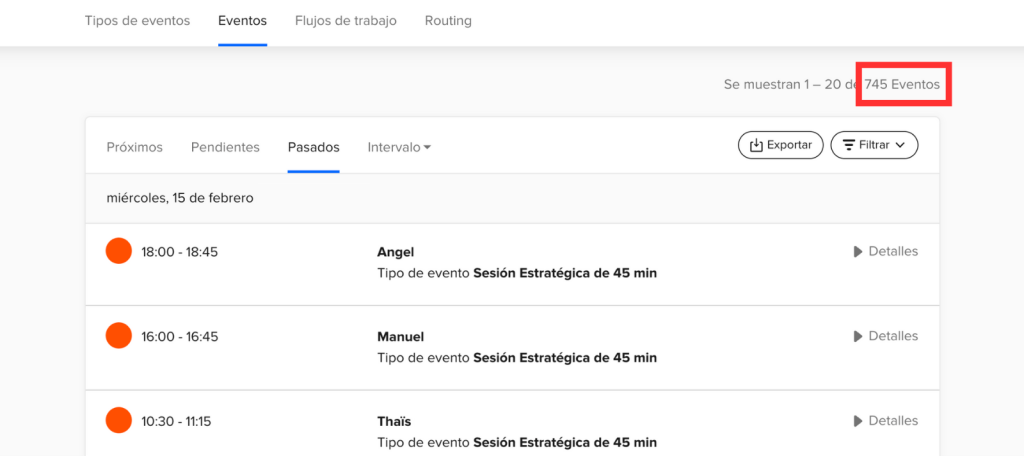The height and width of the screenshot is (456, 1024).
Task: Switch to Tipos de eventos tab
Action: pyautogui.click(x=137, y=21)
